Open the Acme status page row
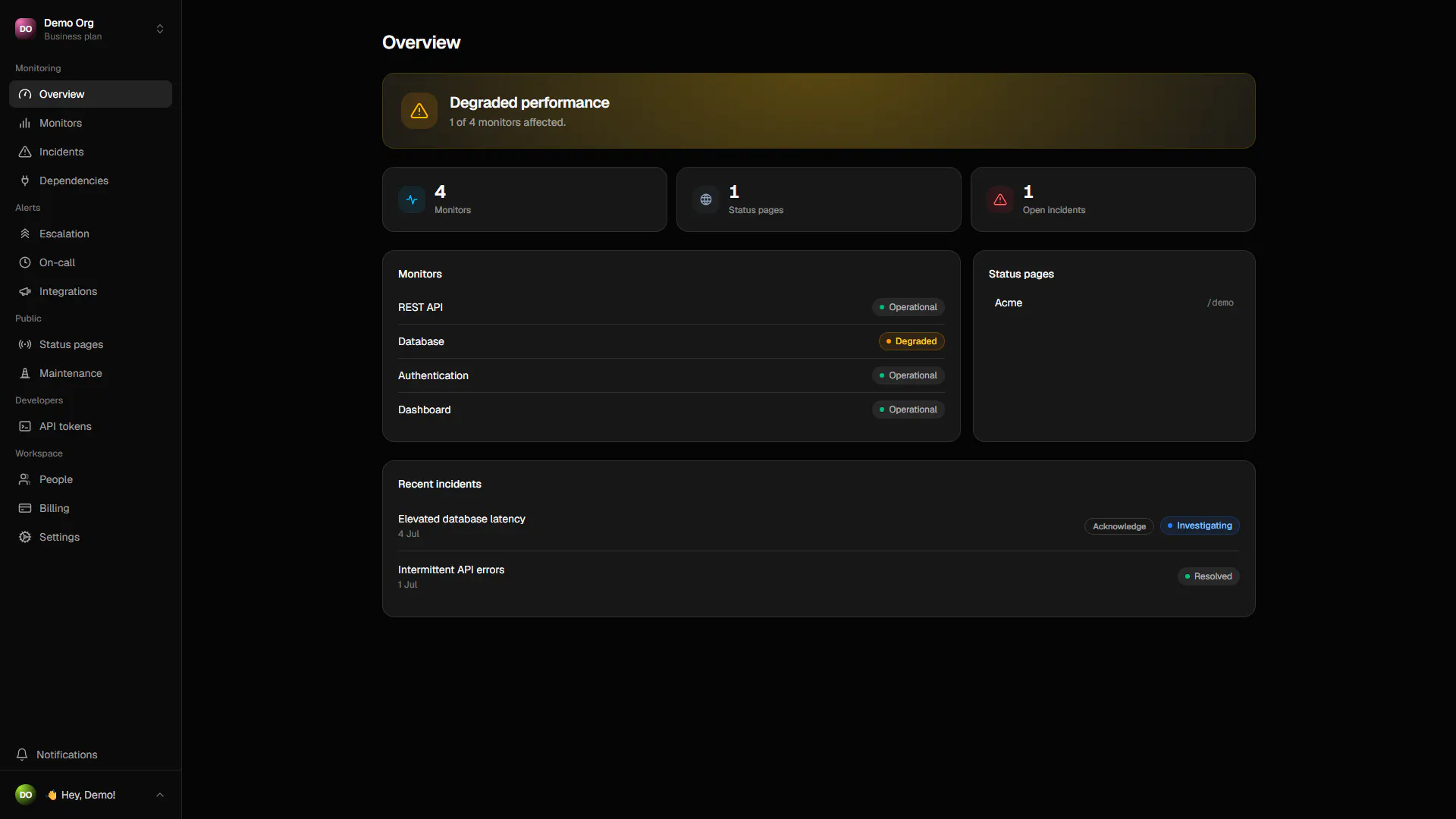This screenshot has height=819, width=1456. click(1113, 303)
